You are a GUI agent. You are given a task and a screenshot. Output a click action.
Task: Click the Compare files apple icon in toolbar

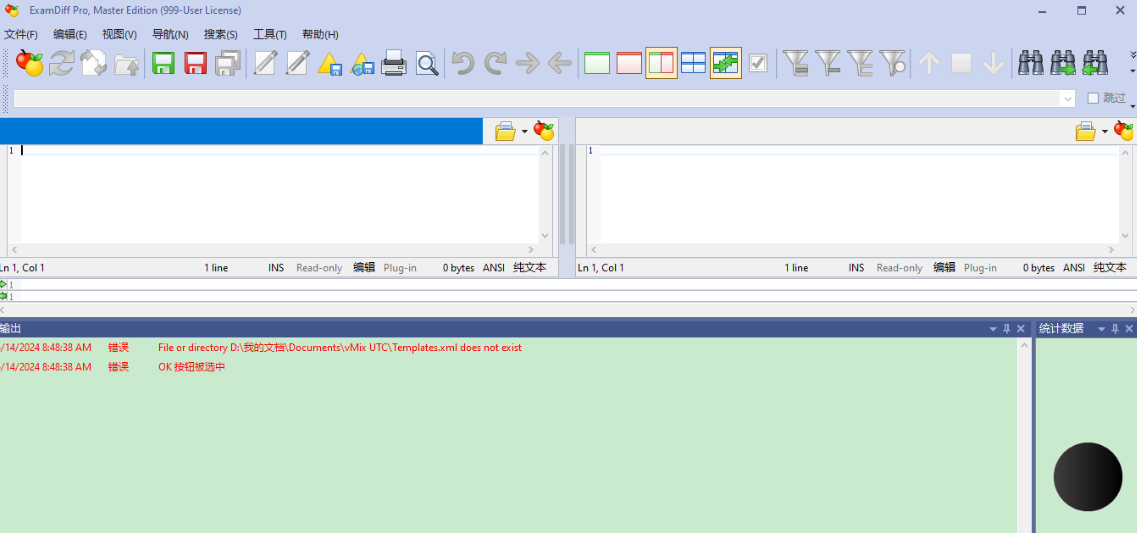(x=30, y=64)
